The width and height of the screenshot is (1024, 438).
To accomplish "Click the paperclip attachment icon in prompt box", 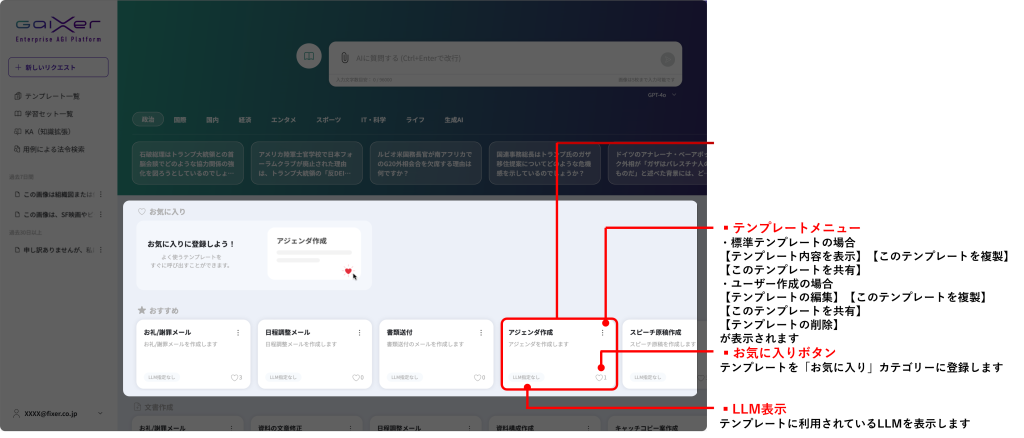I will click(343, 58).
